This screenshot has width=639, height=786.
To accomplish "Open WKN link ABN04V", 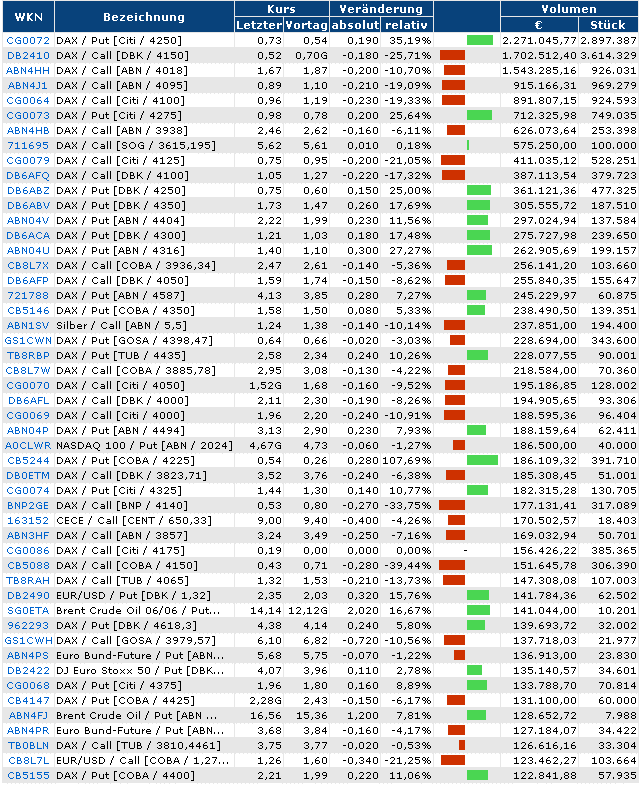I will 28,221.
